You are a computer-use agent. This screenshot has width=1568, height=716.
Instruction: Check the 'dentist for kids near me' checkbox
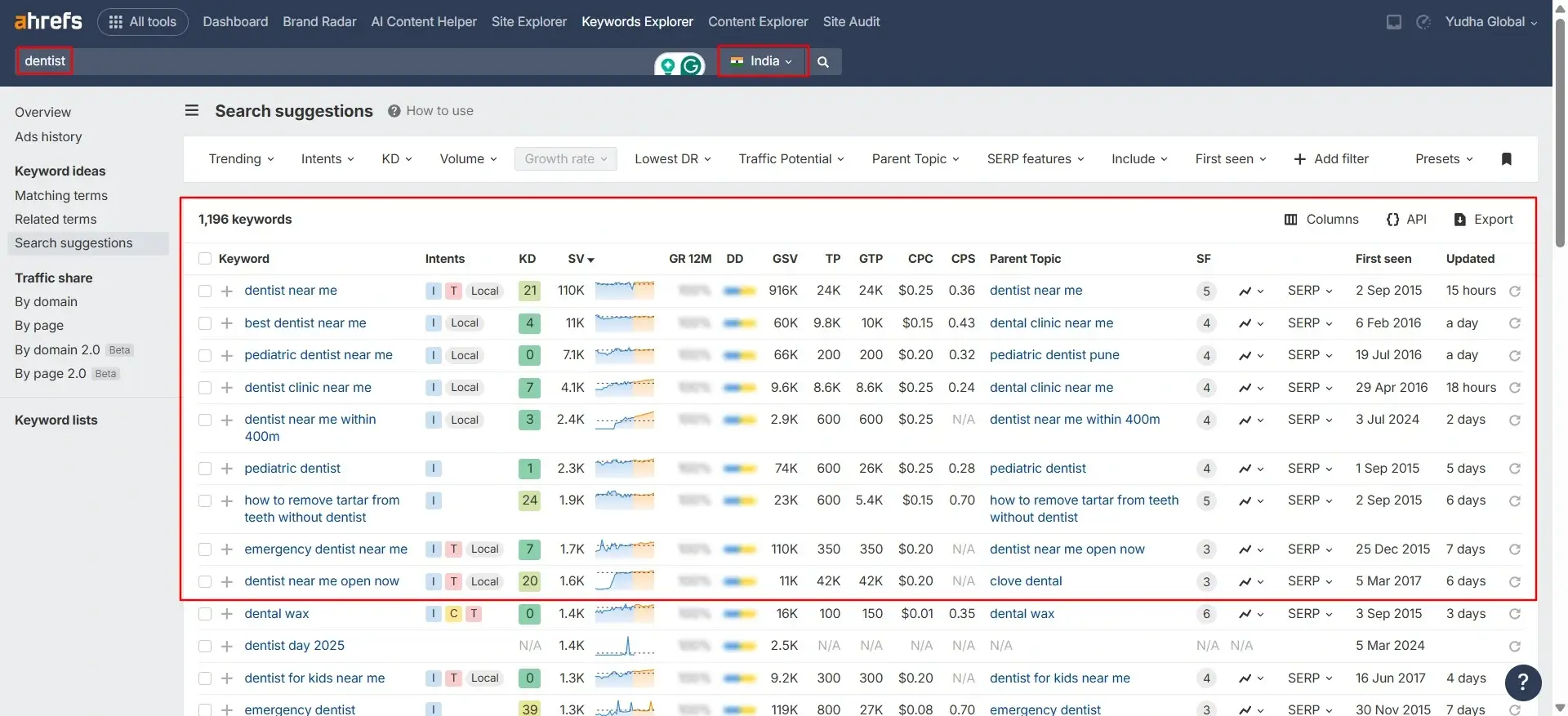coord(205,678)
